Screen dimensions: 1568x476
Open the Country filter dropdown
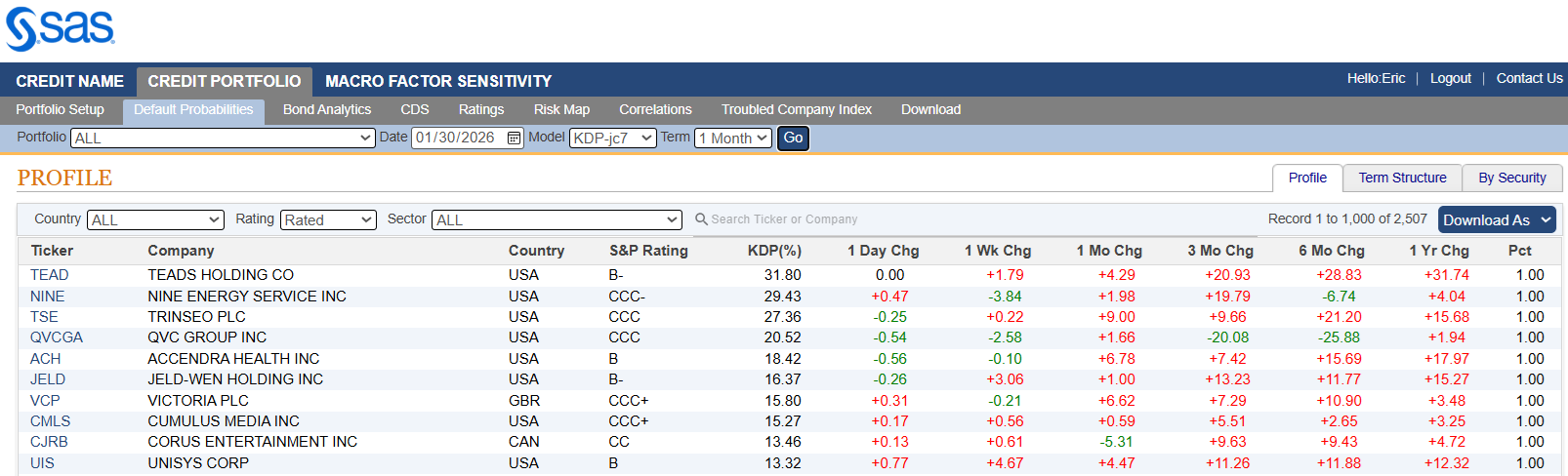(155, 220)
